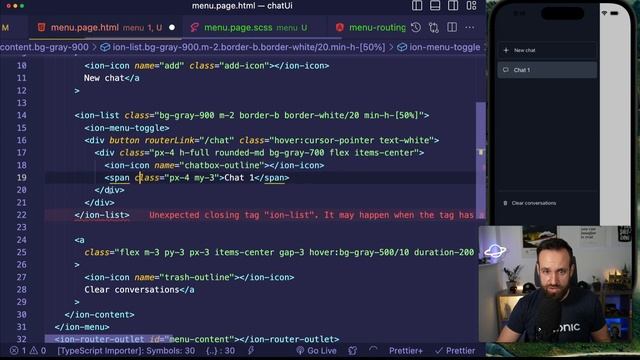Click the unsaved dot on menu.page.html tab
The image size is (640, 360).
[x=172, y=27]
